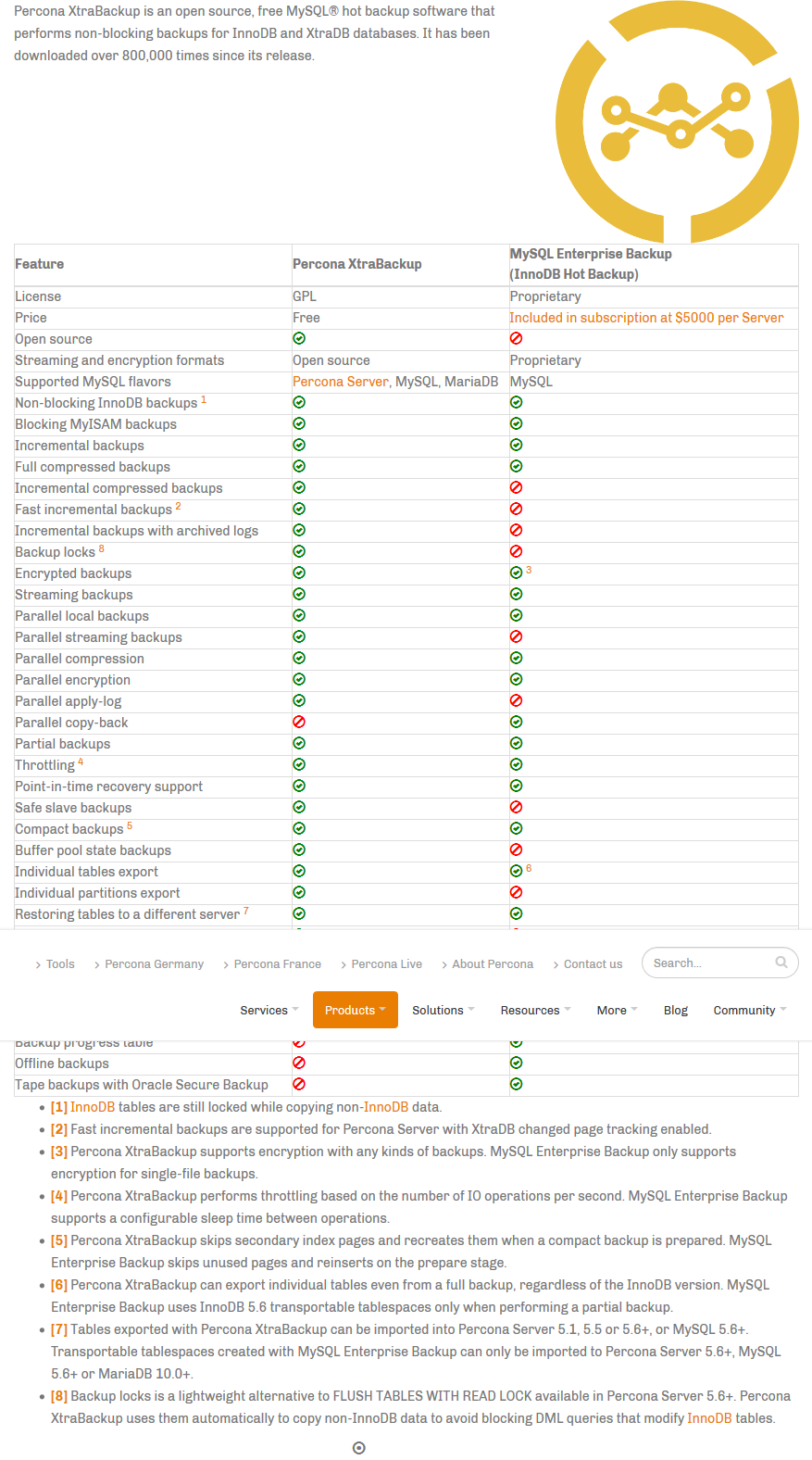Click XtraBackup prohibited icon for Tape backups row
The height and width of the screenshot is (1460, 812).
pos(299,1084)
